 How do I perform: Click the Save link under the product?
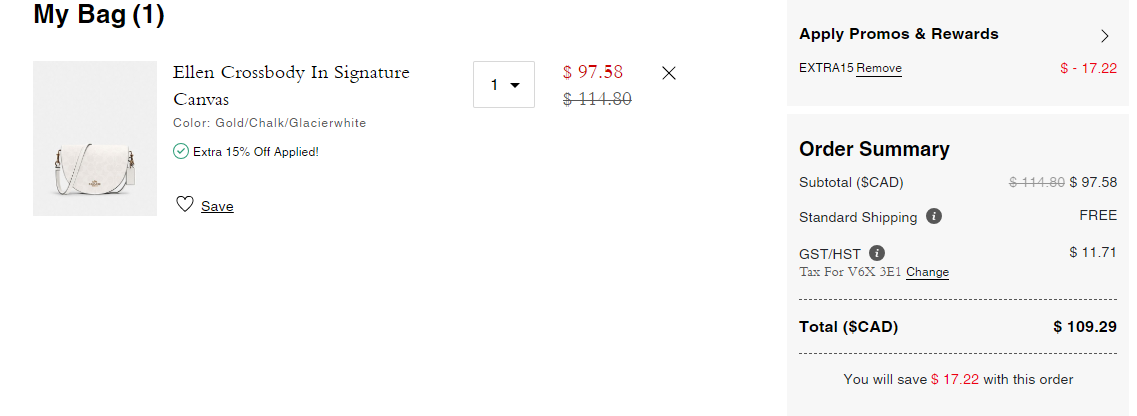click(x=217, y=206)
